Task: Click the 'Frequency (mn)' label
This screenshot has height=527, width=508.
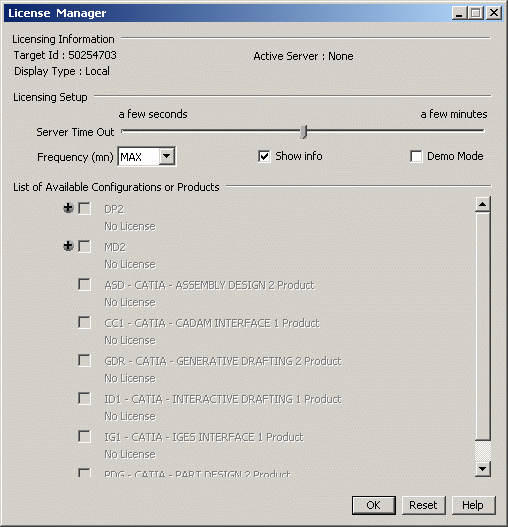Action: click(x=75, y=157)
